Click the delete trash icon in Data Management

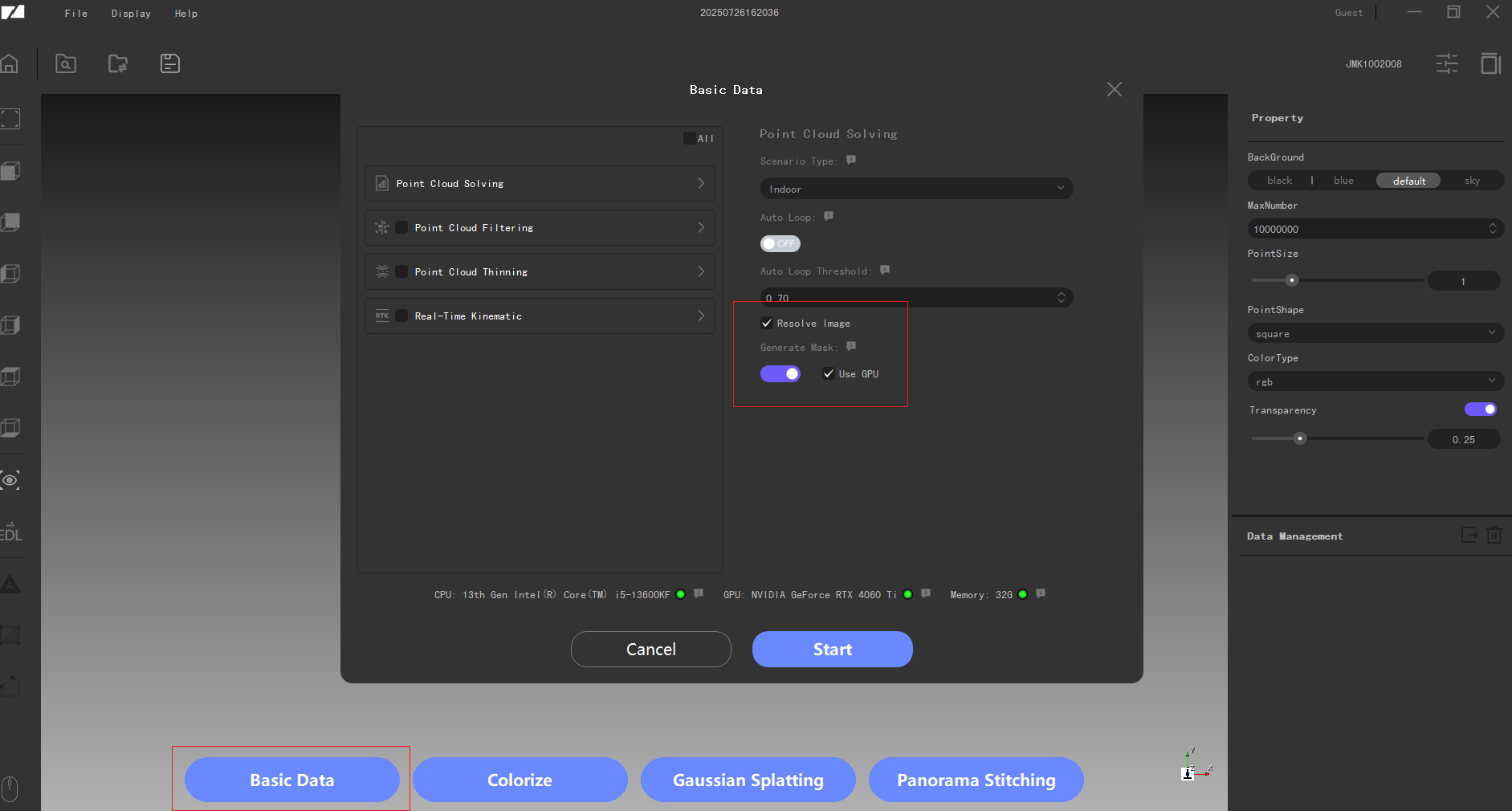click(1494, 536)
